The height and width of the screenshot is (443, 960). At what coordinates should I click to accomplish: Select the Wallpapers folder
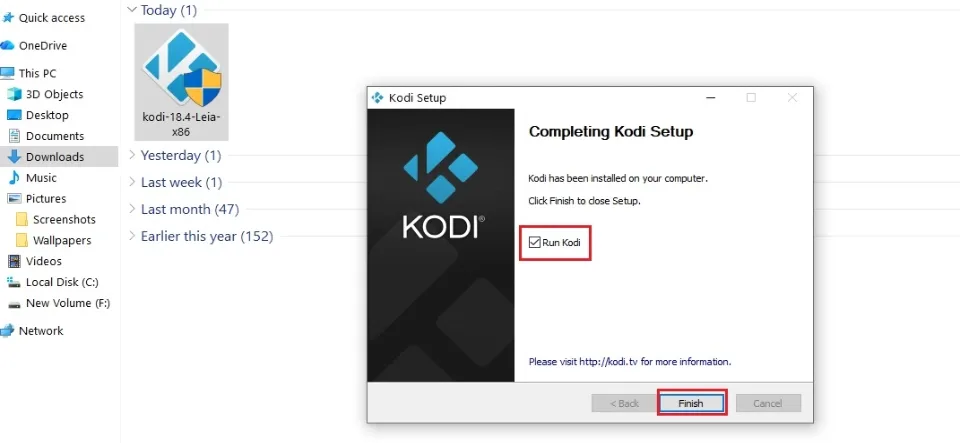point(61,241)
